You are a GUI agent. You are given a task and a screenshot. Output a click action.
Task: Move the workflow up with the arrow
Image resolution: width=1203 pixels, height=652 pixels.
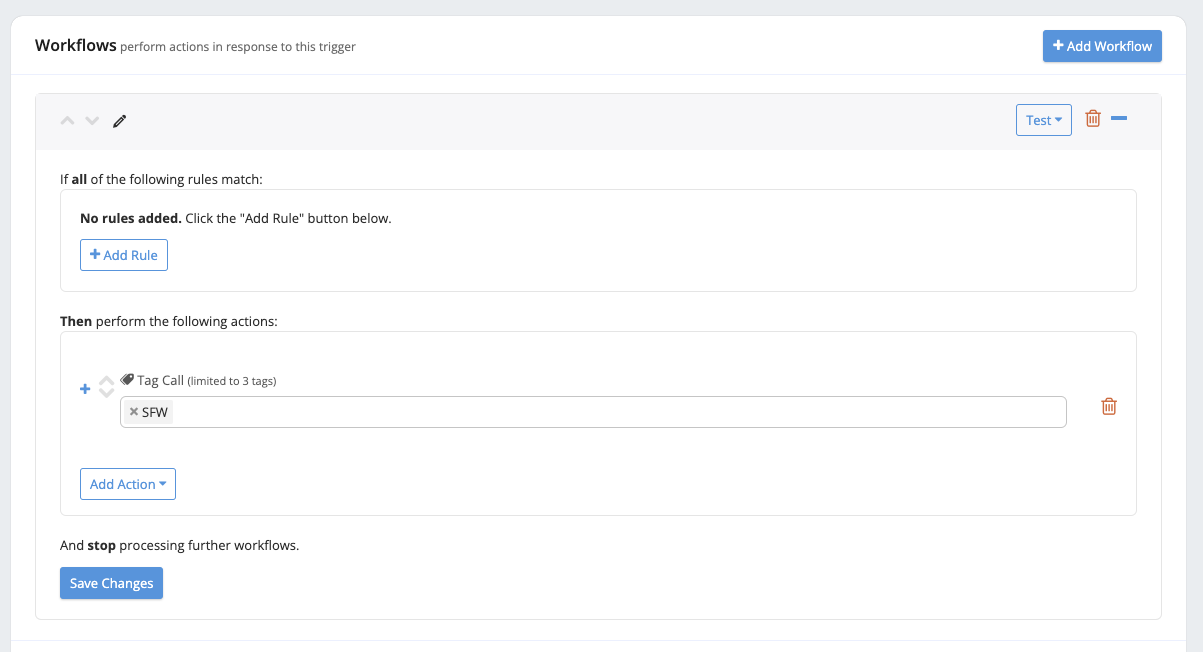coord(68,121)
